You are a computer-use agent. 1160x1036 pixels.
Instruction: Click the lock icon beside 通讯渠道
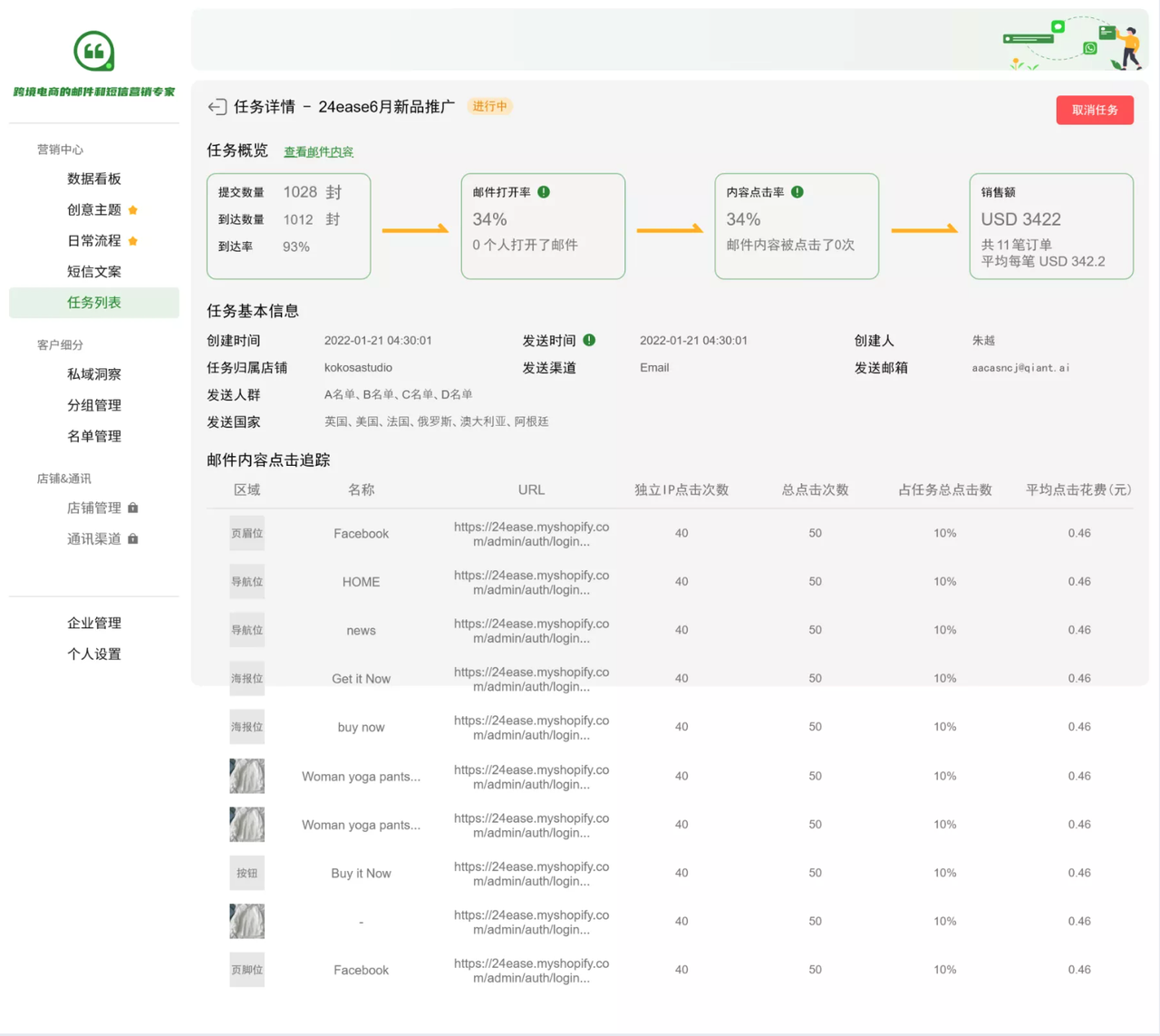(133, 538)
